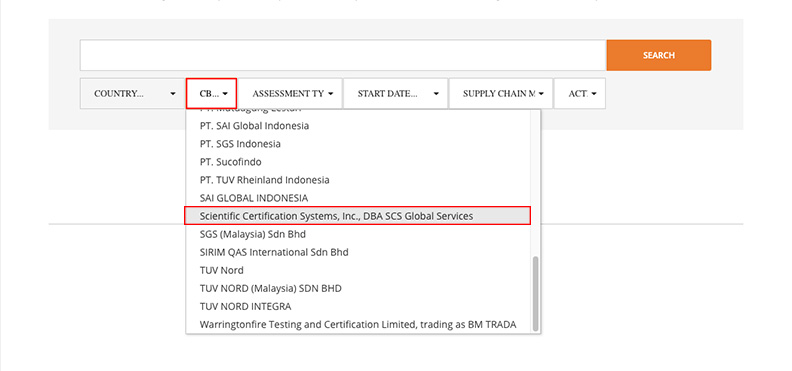Open the START DATE filter dropdown

click(395, 93)
